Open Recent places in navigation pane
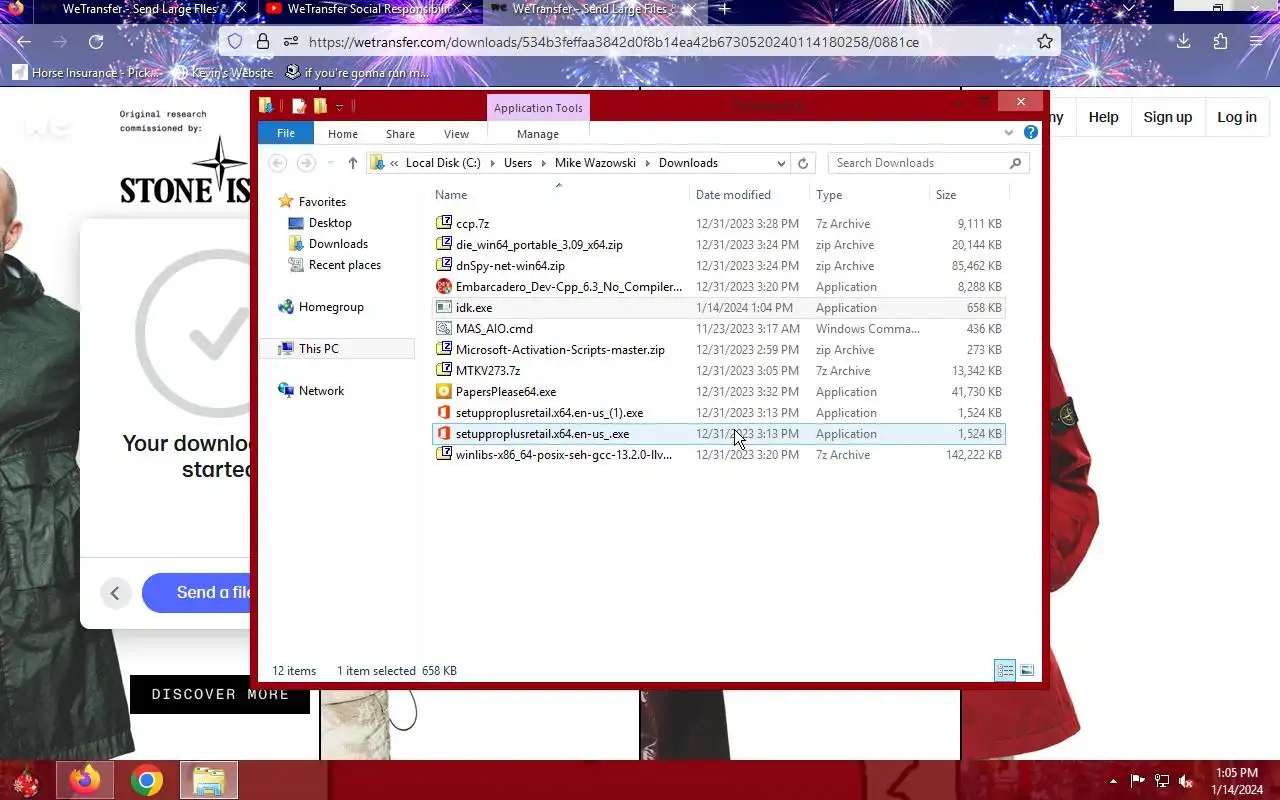This screenshot has height=800, width=1280. click(344, 265)
